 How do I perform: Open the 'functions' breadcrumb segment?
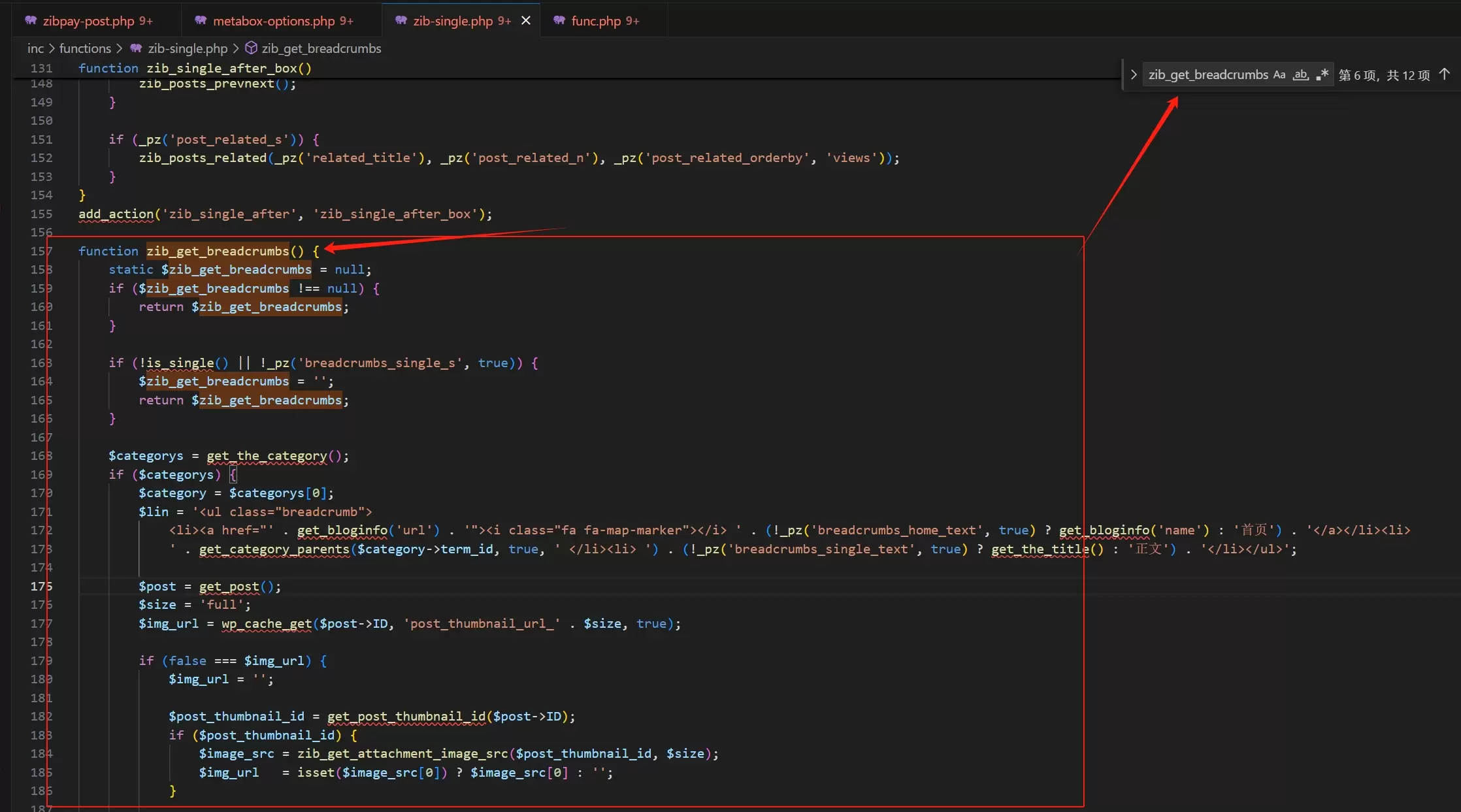85,48
